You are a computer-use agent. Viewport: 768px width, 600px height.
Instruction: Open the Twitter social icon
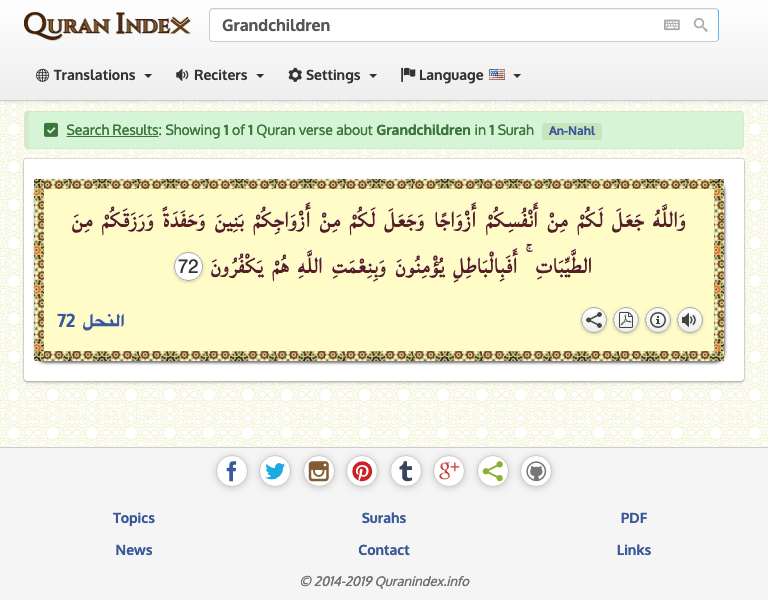(275, 471)
